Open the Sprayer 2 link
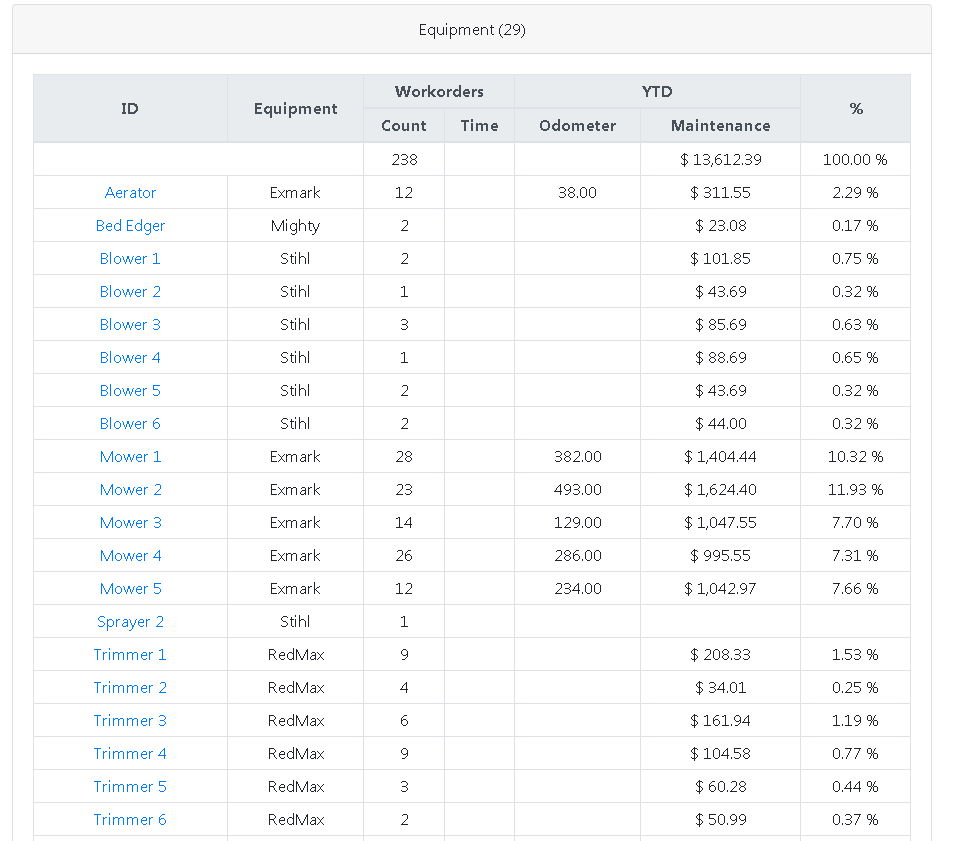Image resolution: width=953 pixels, height=841 pixels. (x=130, y=622)
